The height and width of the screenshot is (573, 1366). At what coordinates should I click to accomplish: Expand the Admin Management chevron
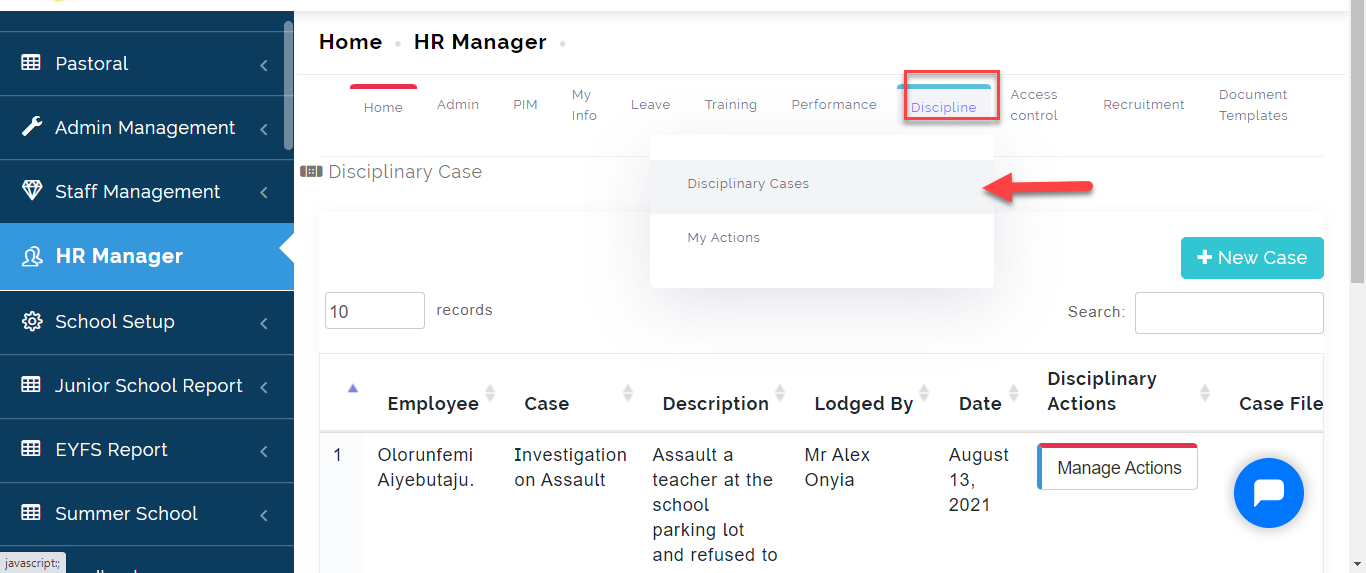264,129
